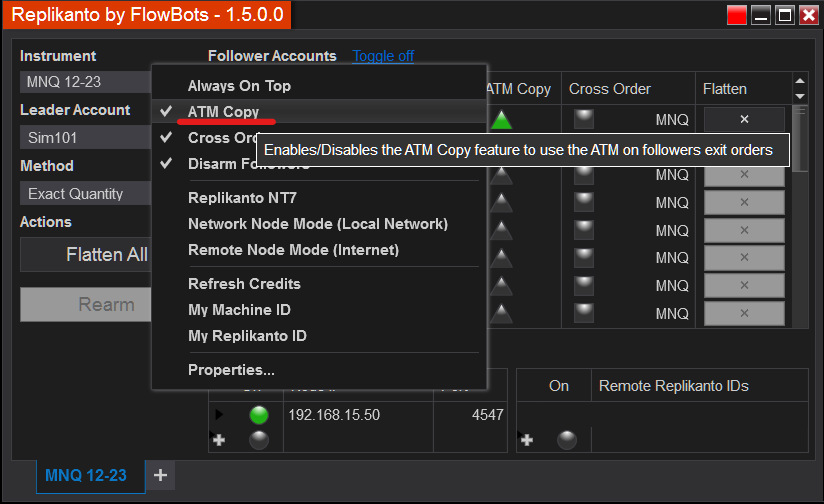Toggle last row Cross Order indicator

tap(584, 313)
